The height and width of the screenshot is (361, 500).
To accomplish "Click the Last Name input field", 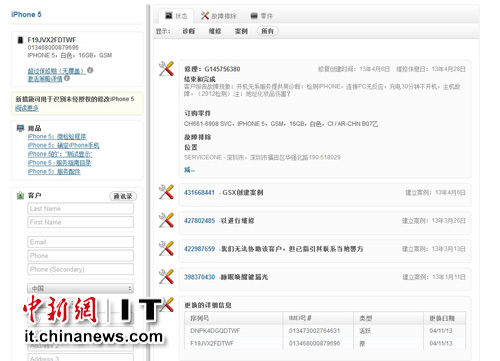I will point(81,209).
